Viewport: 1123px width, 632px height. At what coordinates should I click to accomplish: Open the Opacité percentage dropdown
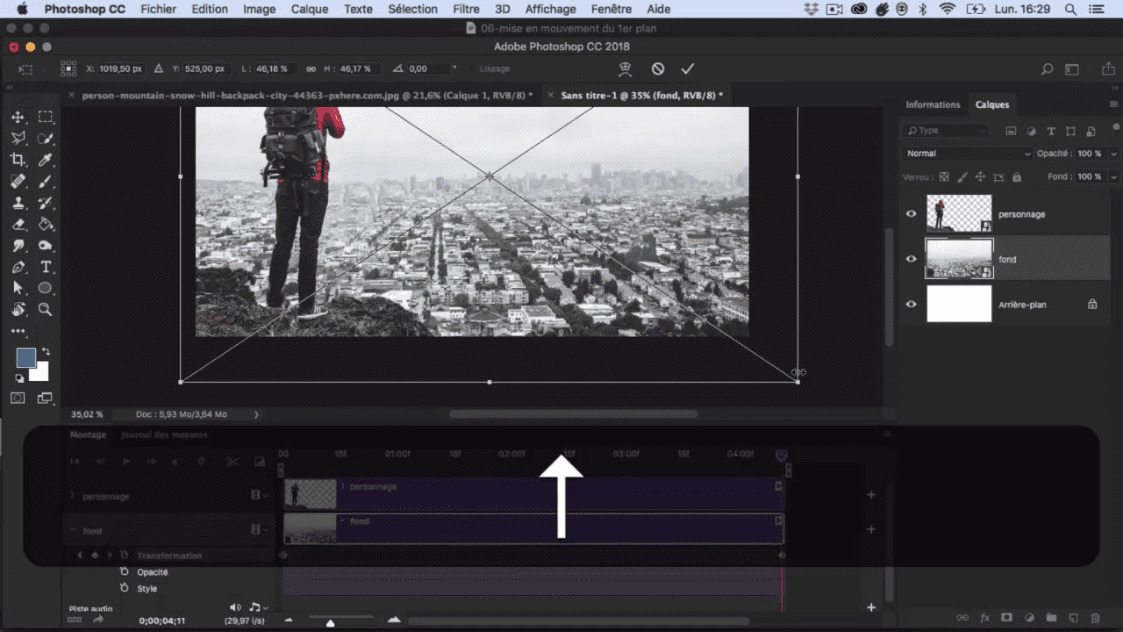[1113, 153]
